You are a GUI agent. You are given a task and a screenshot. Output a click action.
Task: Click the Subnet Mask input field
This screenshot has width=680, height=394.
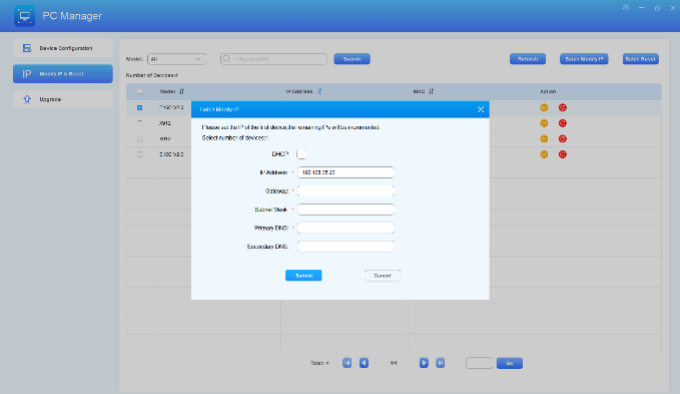pos(346,209)
